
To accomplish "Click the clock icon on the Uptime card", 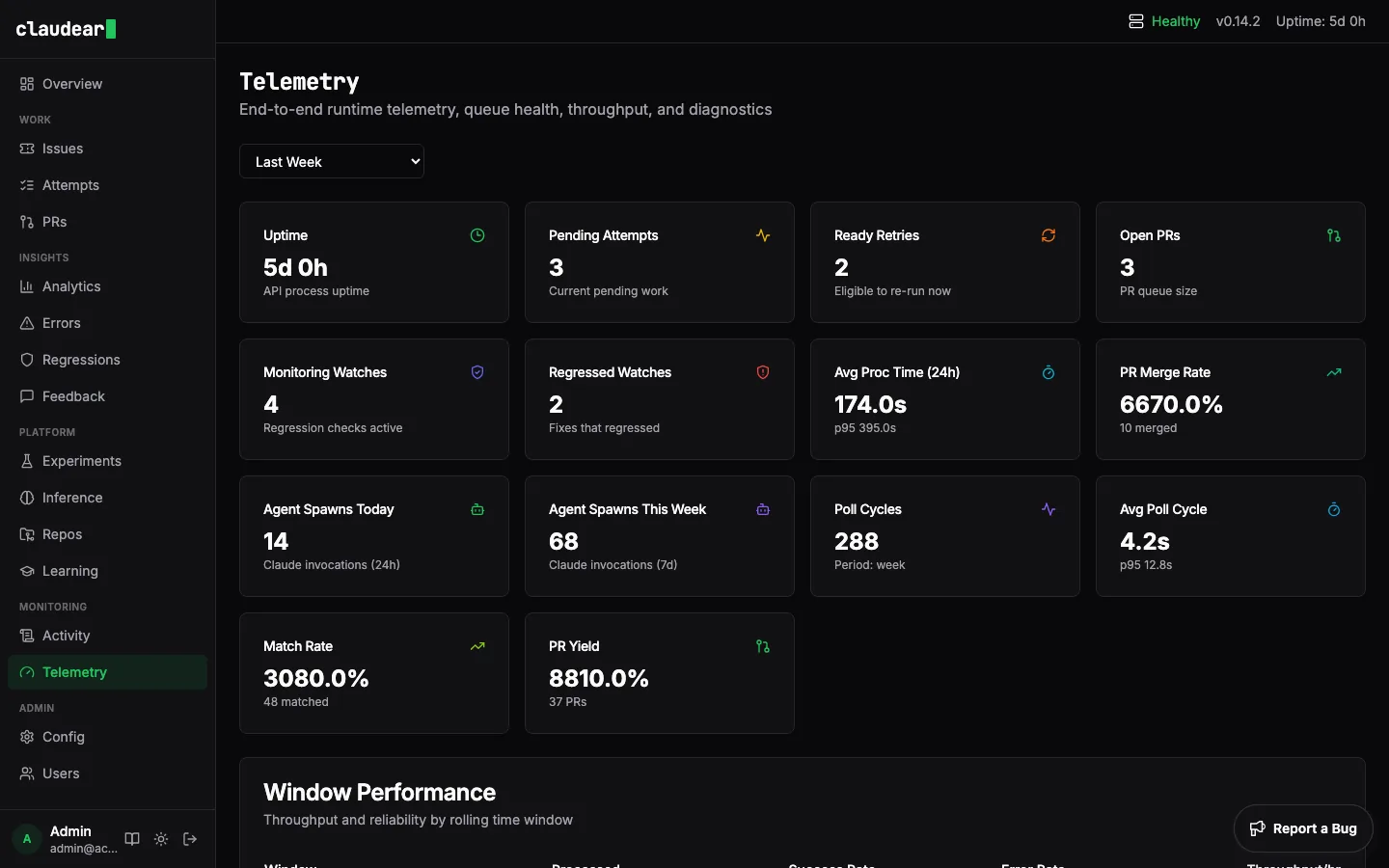I will pyautogui.click(x=477, y=235).
